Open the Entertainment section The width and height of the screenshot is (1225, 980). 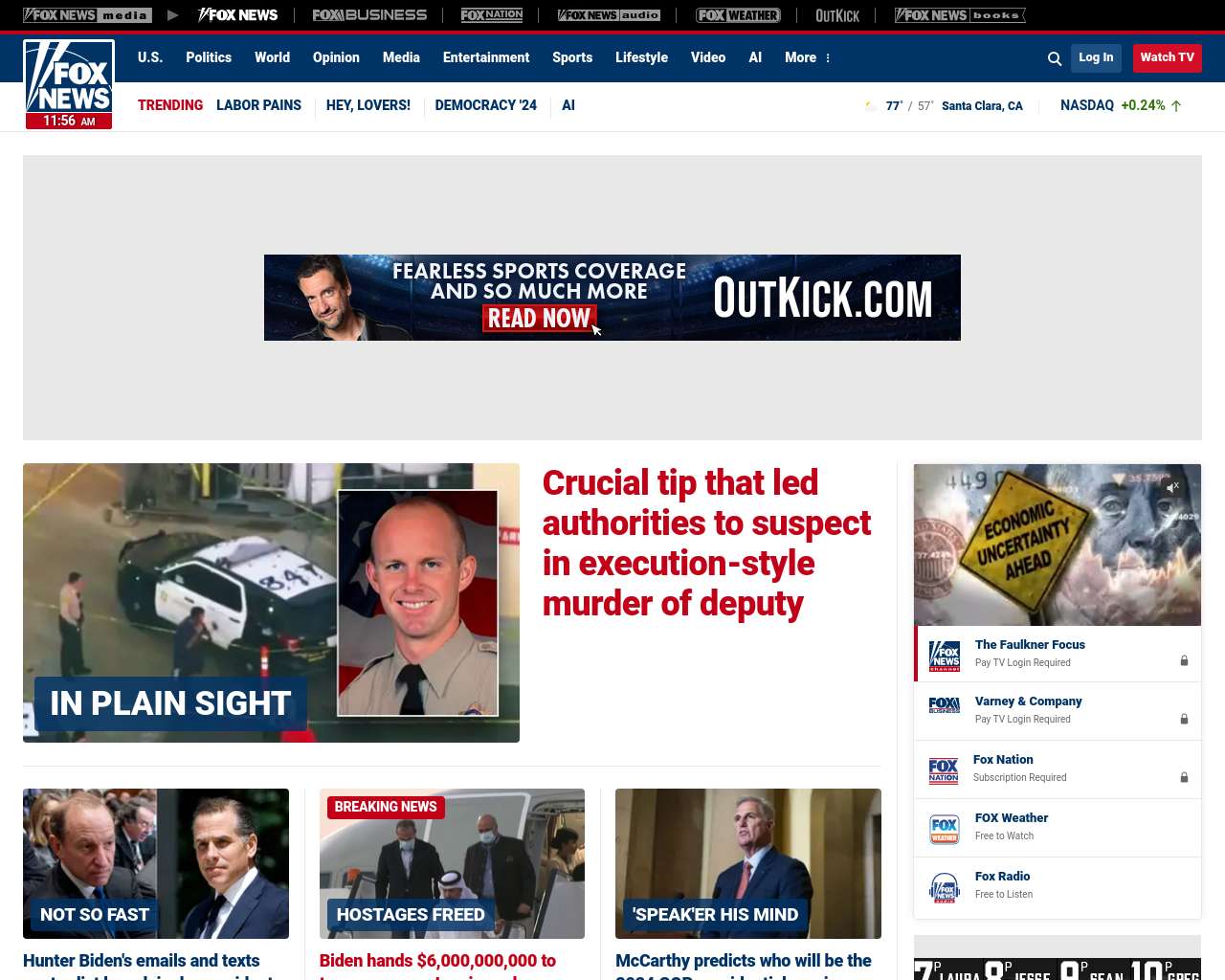(486, 57)
